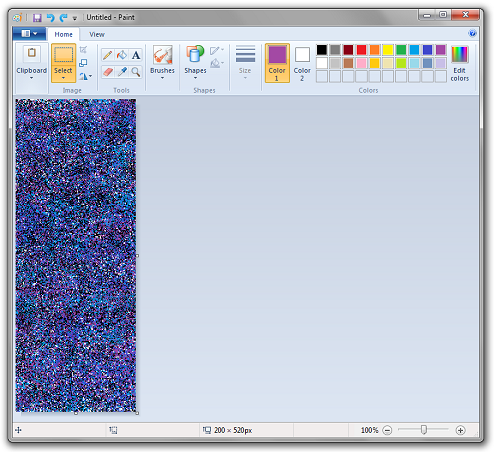Open the Brushes dropdown
The width and height of the screenshot is (496, 452).
162,63
